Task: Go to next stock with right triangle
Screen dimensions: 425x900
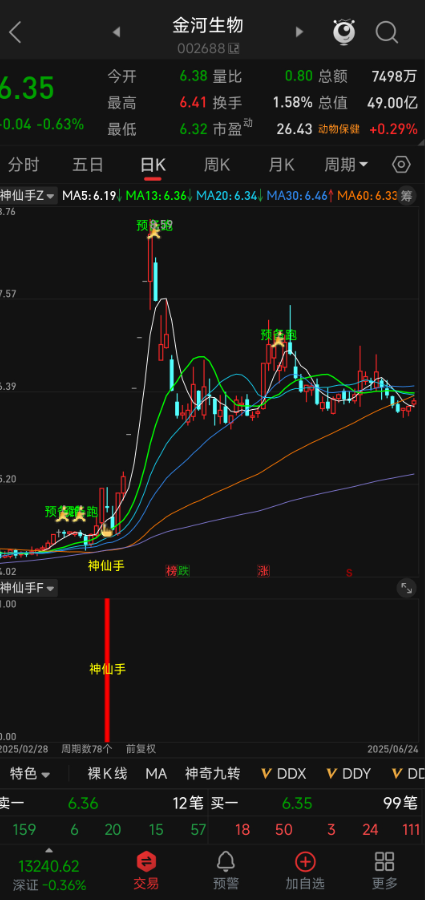Action: click(299, 32)
